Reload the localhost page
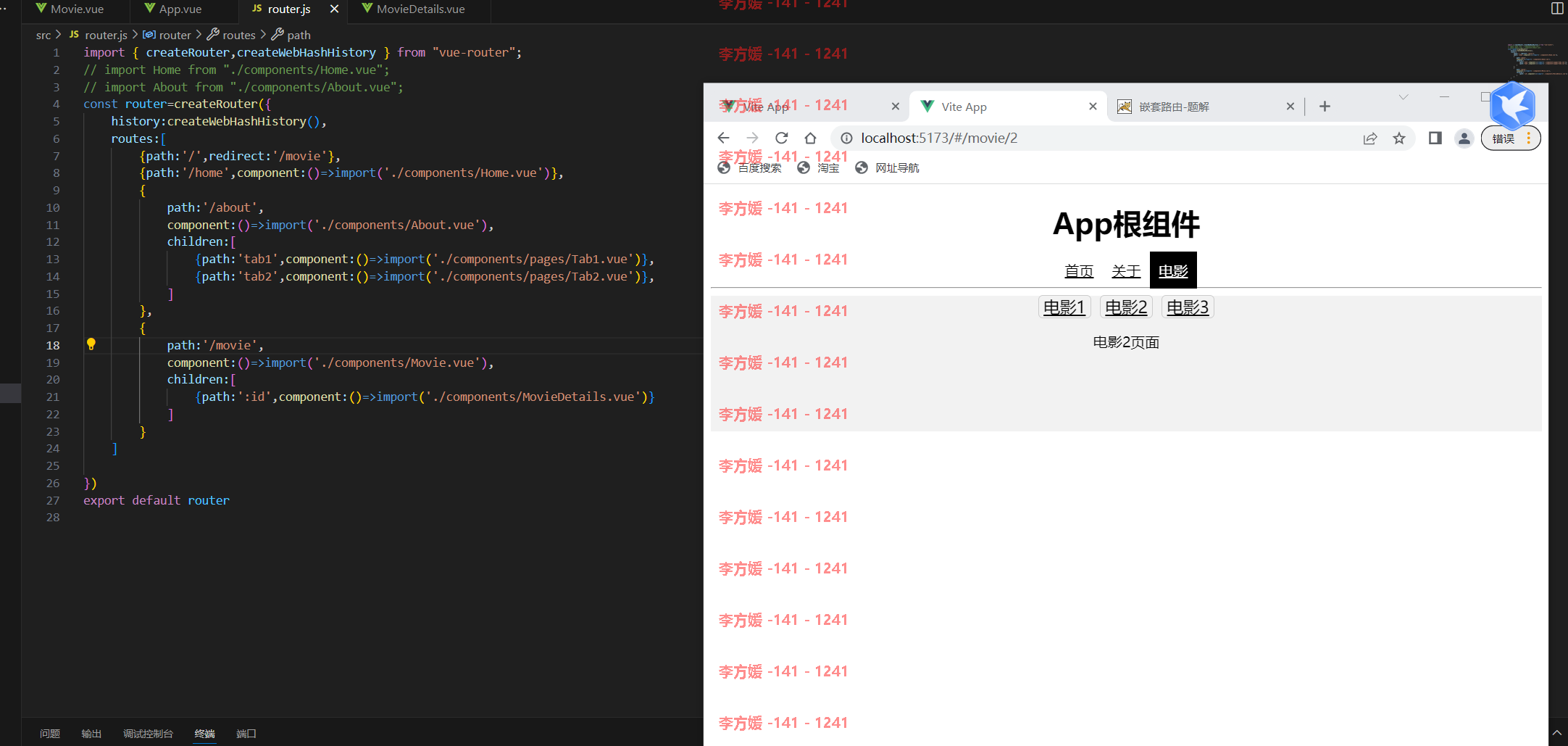Viewport: 1568px width, 746px height. pos(781,138)
